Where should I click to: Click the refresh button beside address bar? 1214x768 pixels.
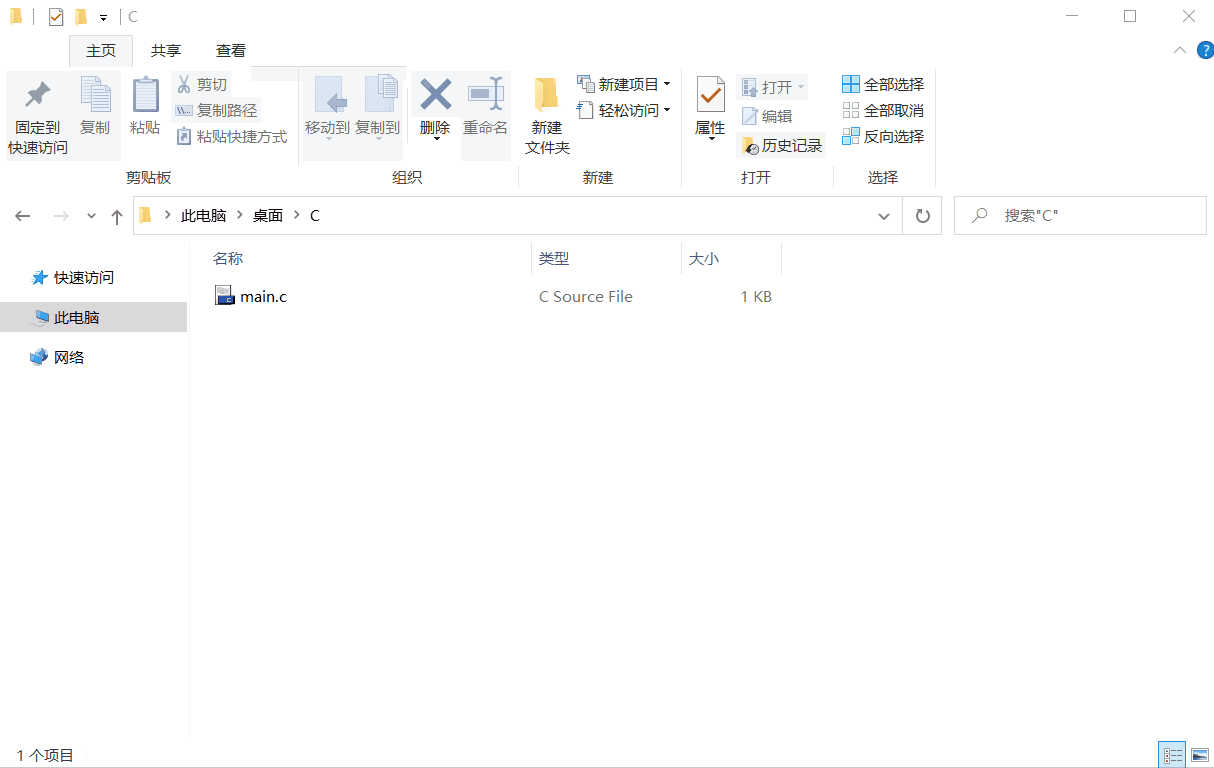tap(922, 215)
